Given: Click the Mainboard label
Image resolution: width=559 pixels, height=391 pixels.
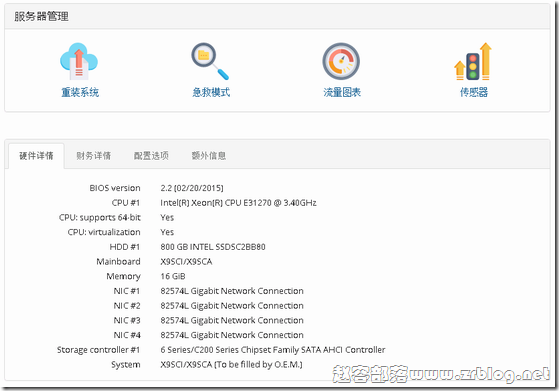Looking at the screenshot, I should click(x=118, y=262).
